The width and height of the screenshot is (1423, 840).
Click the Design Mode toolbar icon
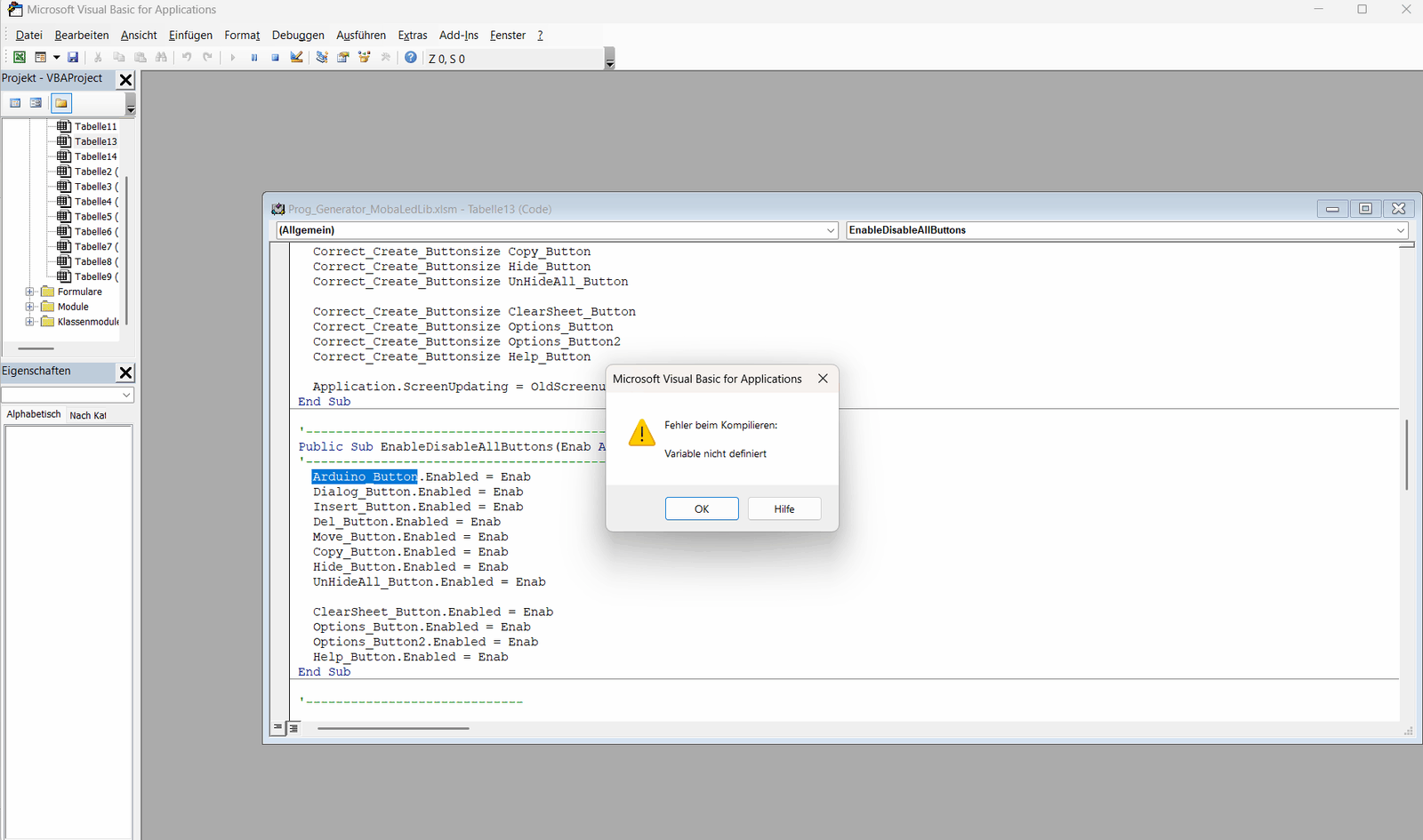pyautogui.click(x=297, y=58)
